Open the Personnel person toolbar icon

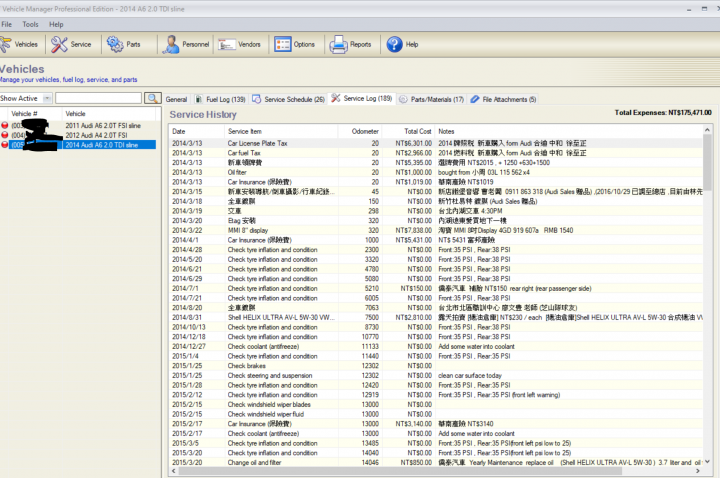pos(171,45)
